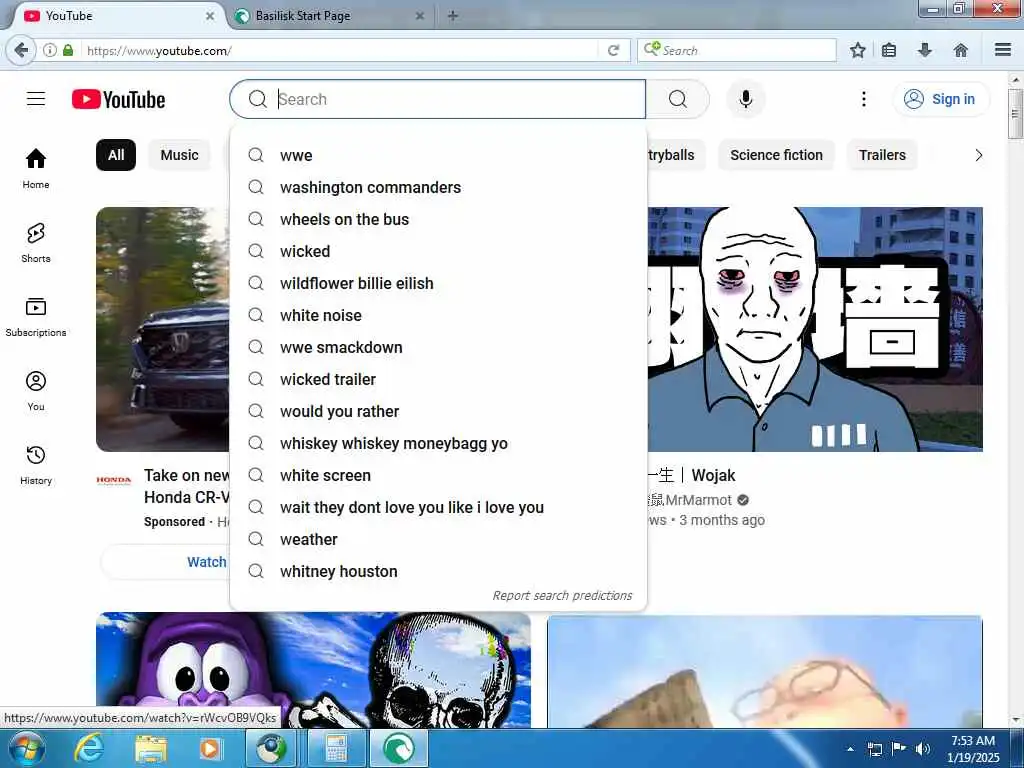Choose 'whiskey whiskey moneybagg yo' suggestion
The width and height of the screenshot is (1024, 768).
(x=438, y=443)
